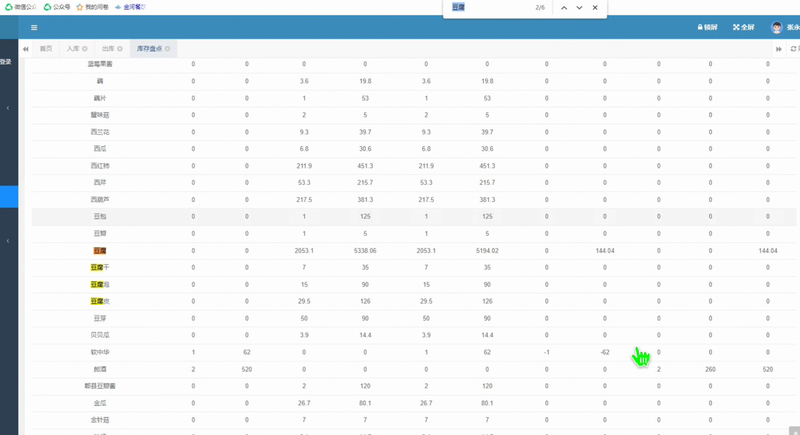The height and width of the screenshot is (435, 800).
Task: Go to previous find match arrow
Action: [x=564, y=8]
